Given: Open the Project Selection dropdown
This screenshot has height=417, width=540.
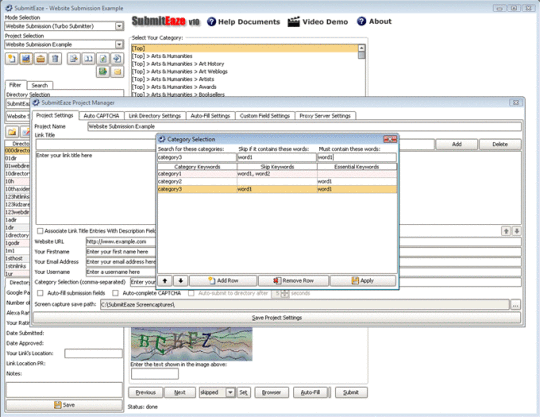Looking at the screenshot, I should click(119, 44).
